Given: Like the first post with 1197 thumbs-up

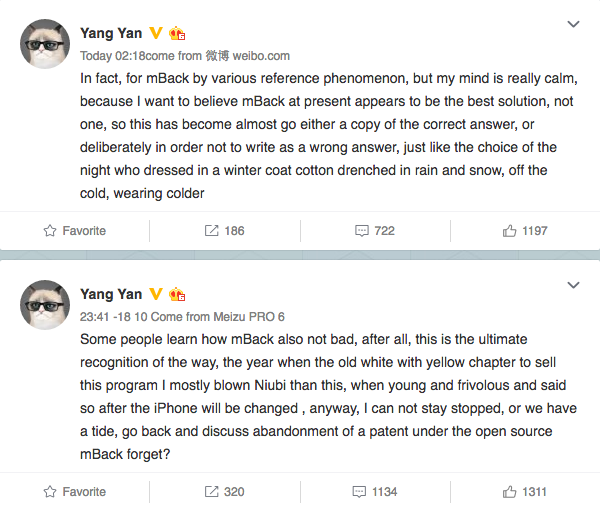Looking at the screenshot, I should point(510,231).
